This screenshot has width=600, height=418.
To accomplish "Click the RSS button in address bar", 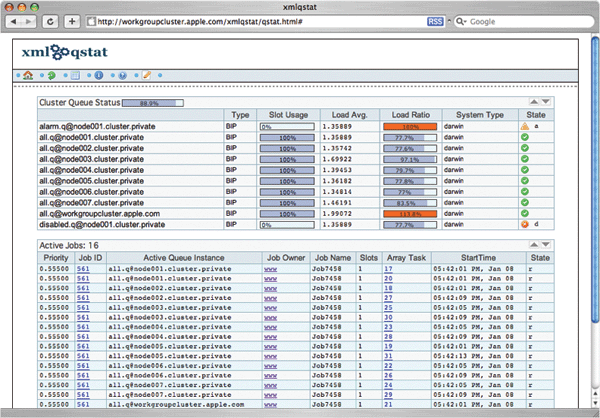I will (x=437, y=20).
